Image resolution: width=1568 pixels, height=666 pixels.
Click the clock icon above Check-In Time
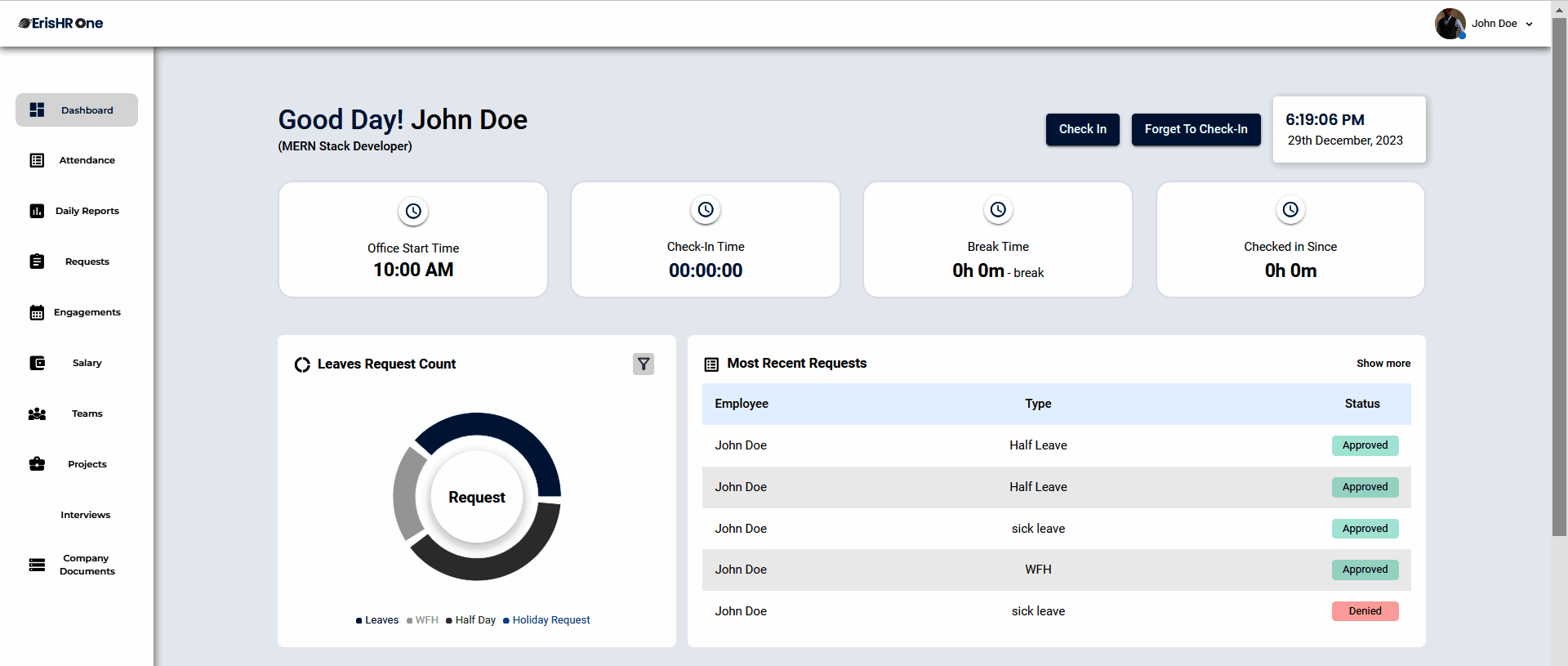(x=706, y=209)
